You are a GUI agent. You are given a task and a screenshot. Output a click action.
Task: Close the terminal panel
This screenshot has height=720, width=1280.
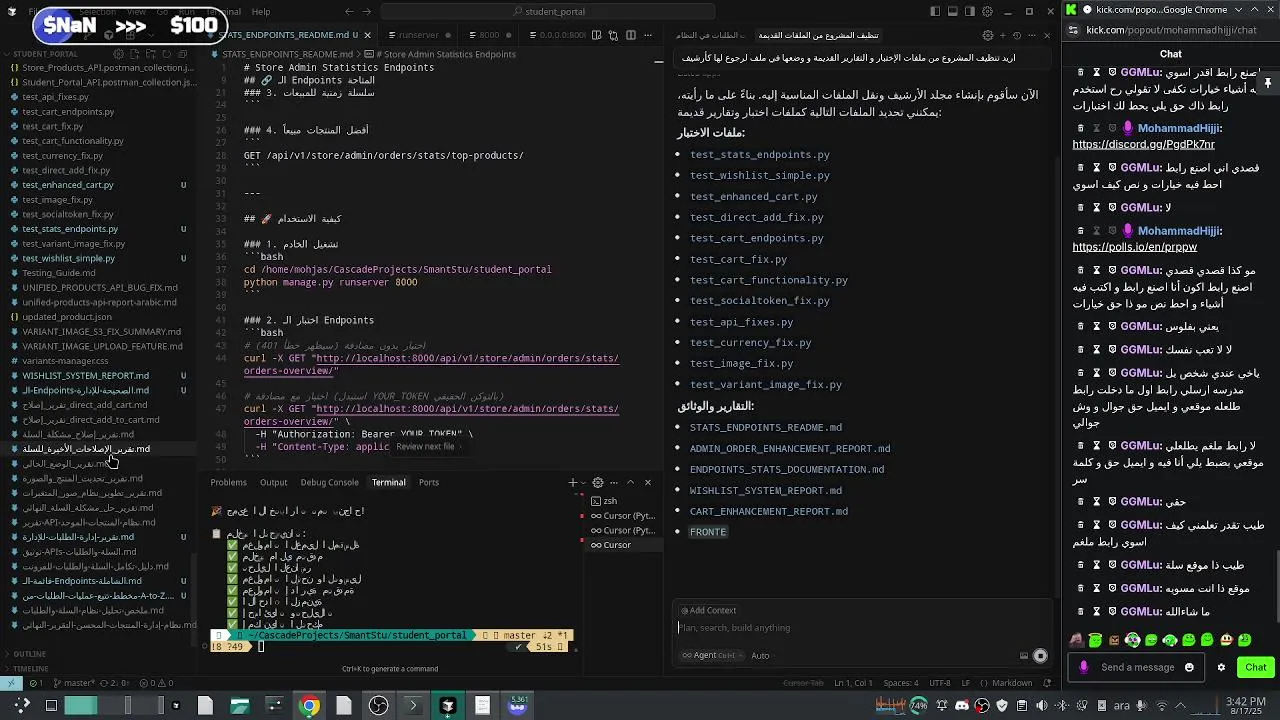coord(647,482)
